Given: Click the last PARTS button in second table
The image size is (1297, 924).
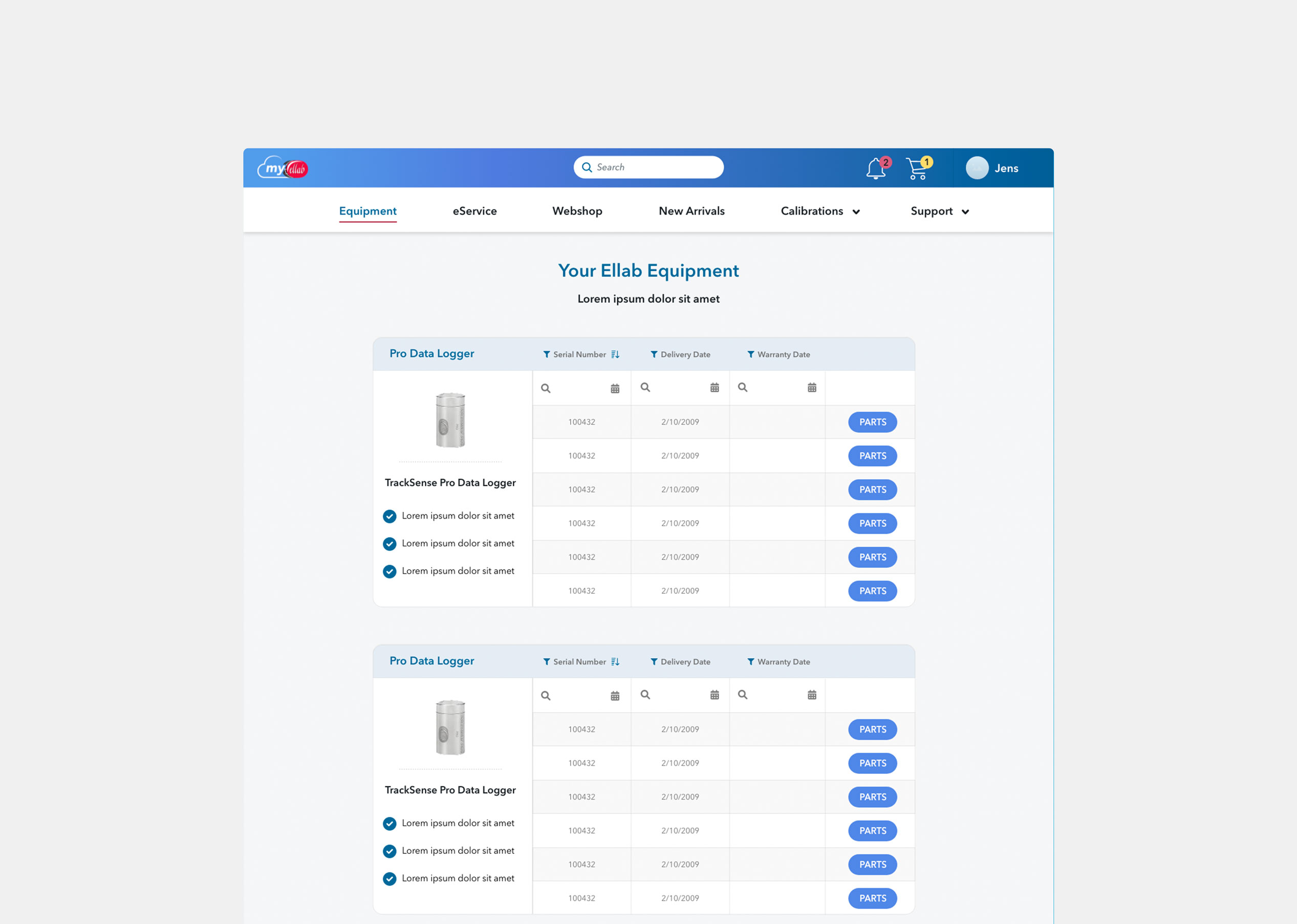Looking at the screenshot, I should pyautogui.click(x=872, y=898).
